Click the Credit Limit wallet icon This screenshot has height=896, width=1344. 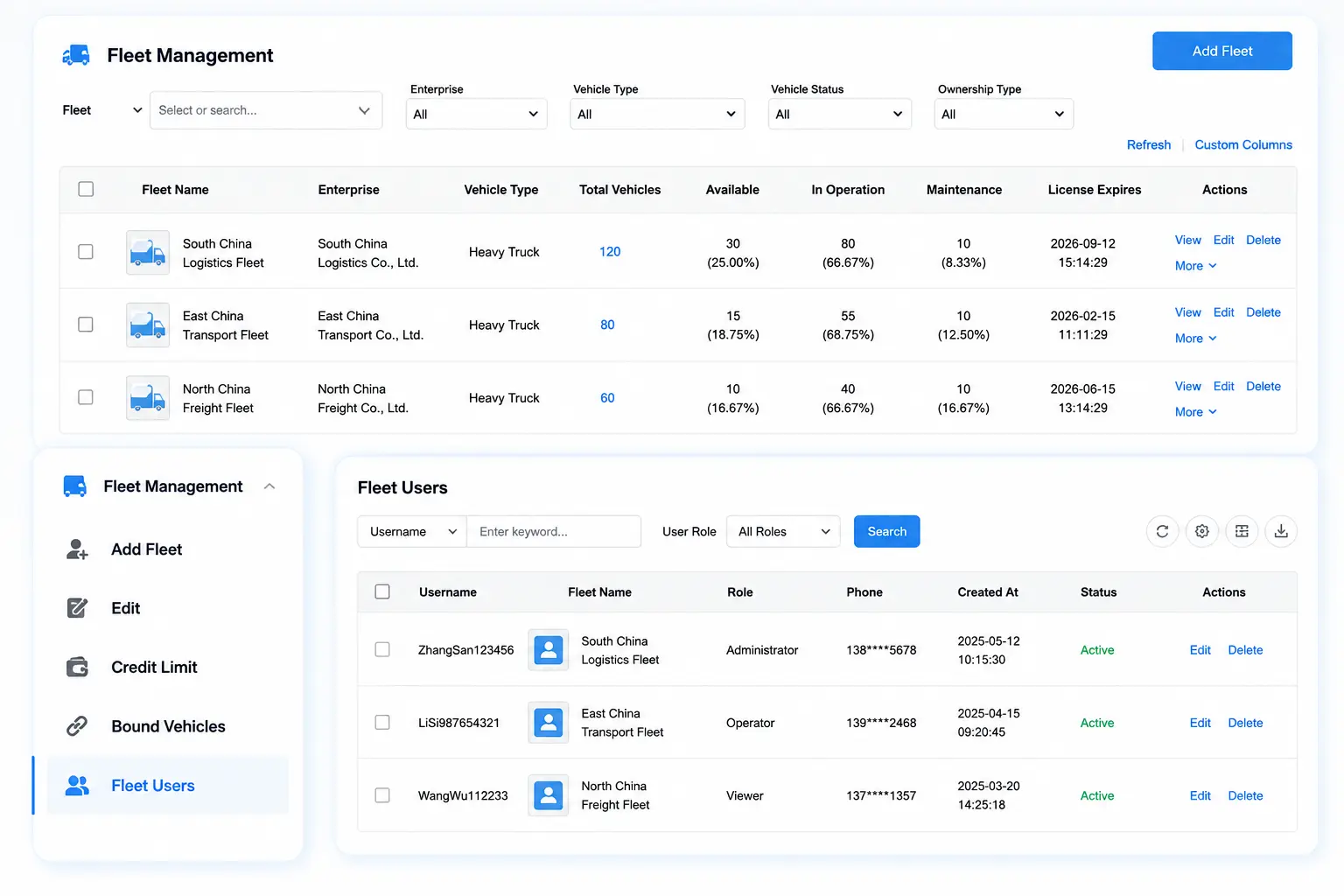tap(77, 668)
